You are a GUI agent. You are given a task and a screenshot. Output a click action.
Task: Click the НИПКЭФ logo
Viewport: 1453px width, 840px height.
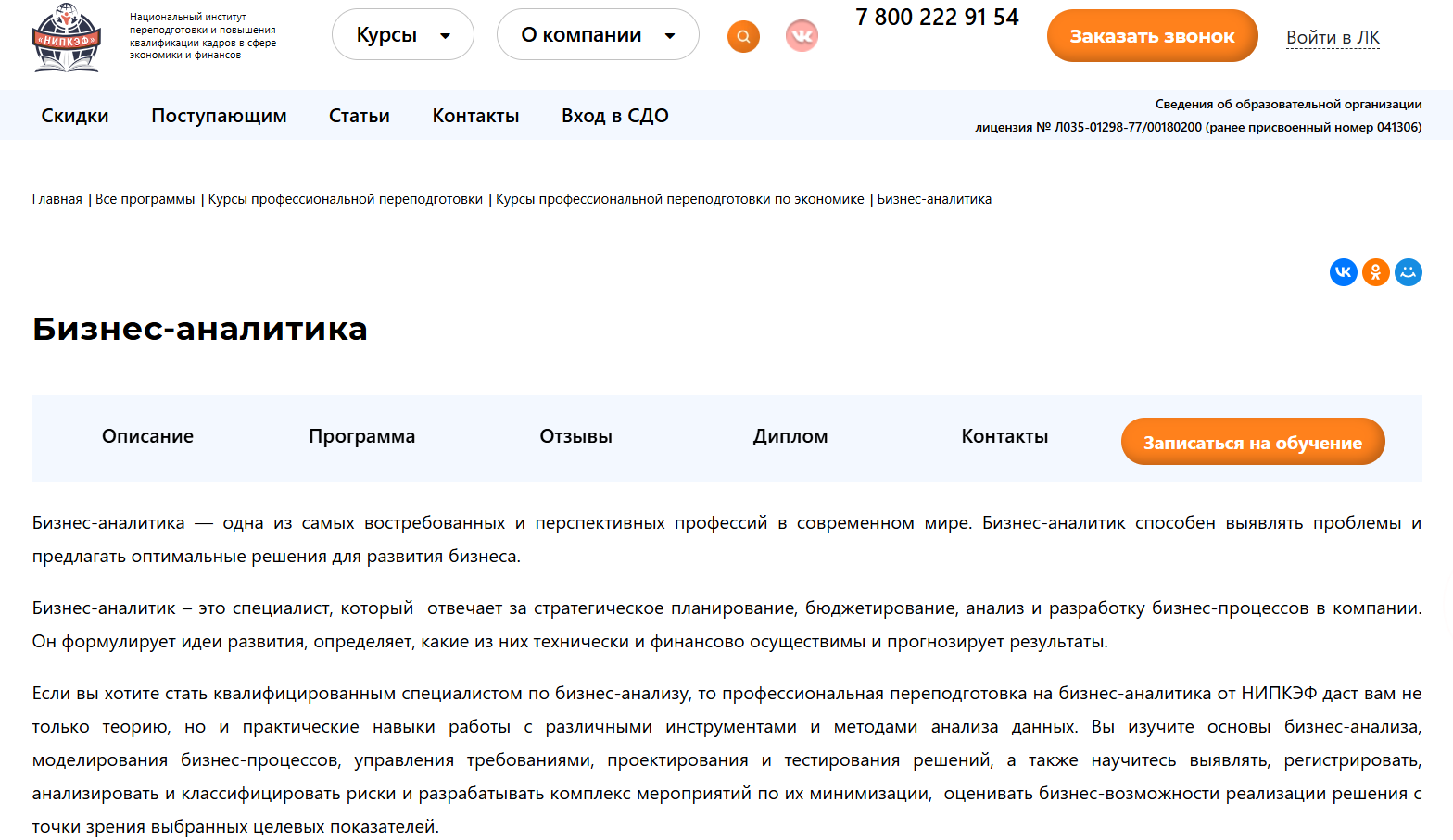point(67,37)
